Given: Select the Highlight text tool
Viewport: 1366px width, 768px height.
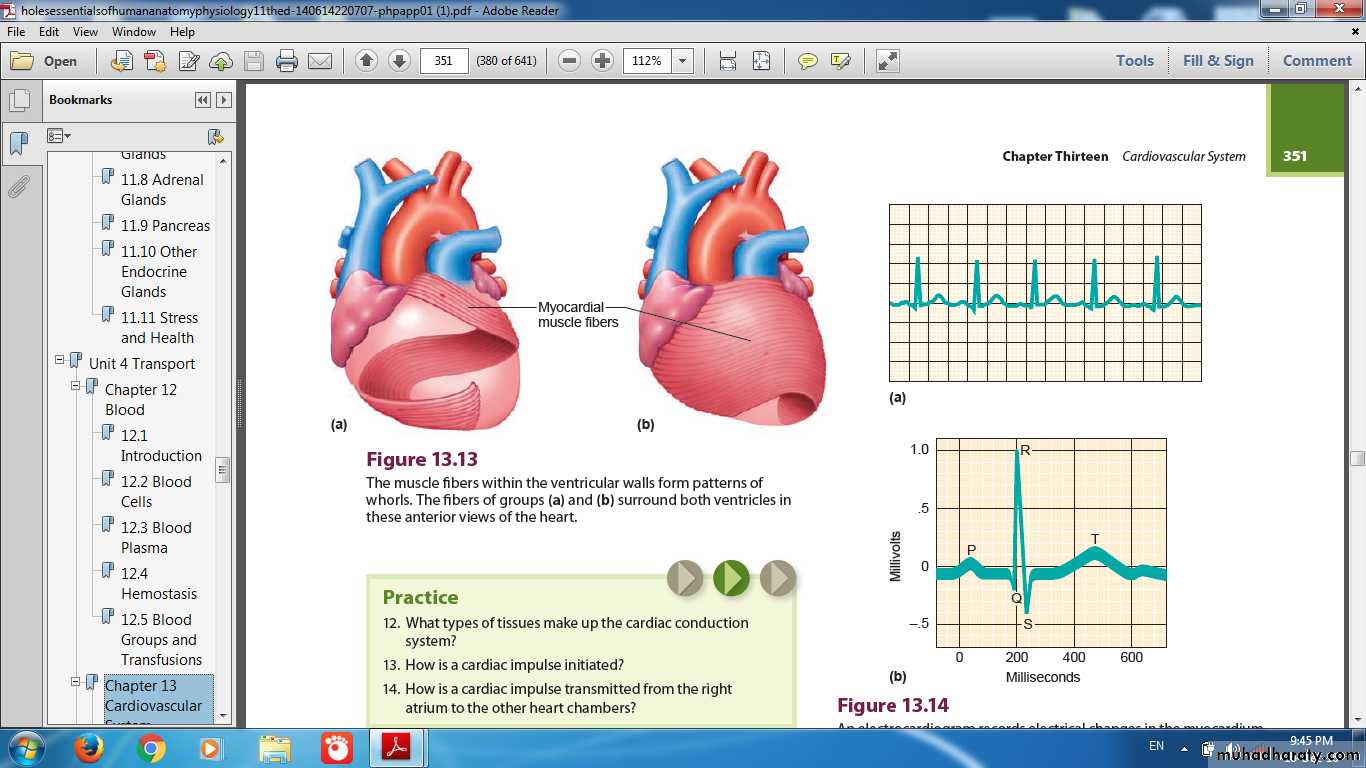Looking at the screenshot, I should tap(840, 61).
